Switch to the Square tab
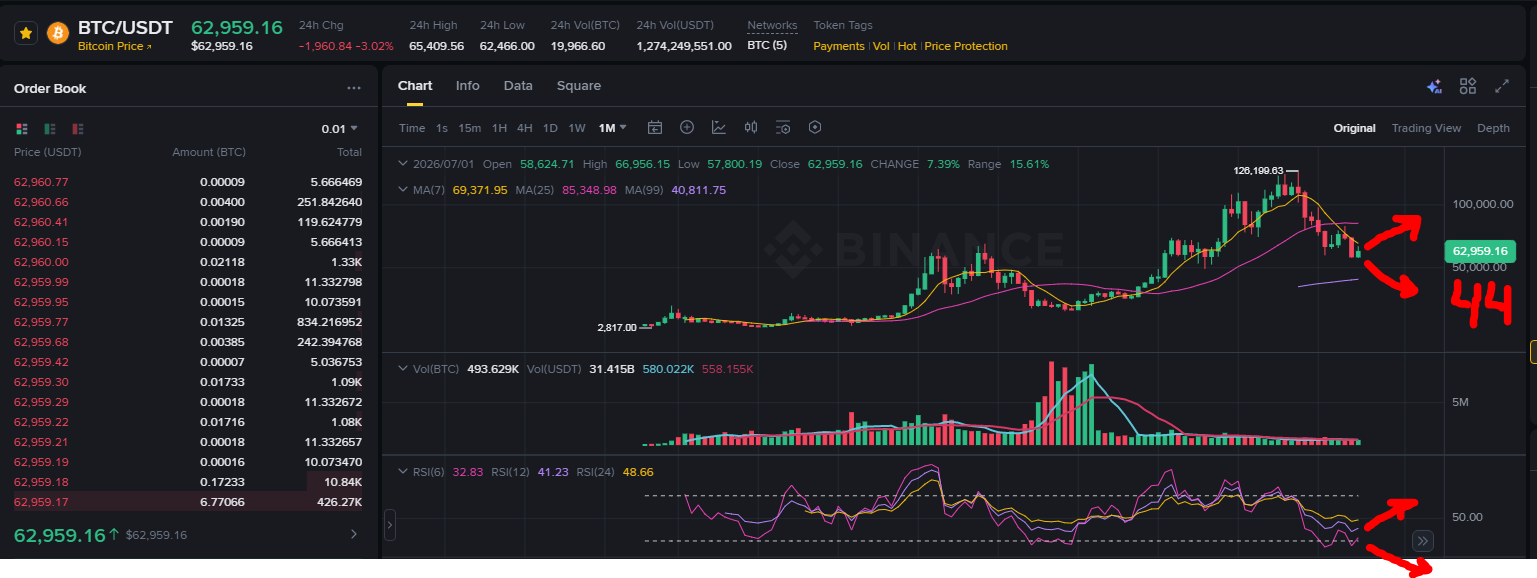The width and height of the screenshot is (1537, 578). [x=579, y=86]
